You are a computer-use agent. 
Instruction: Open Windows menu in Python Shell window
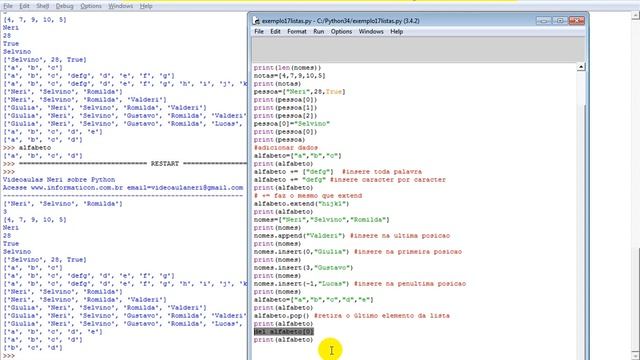click(x=120, y=6)
